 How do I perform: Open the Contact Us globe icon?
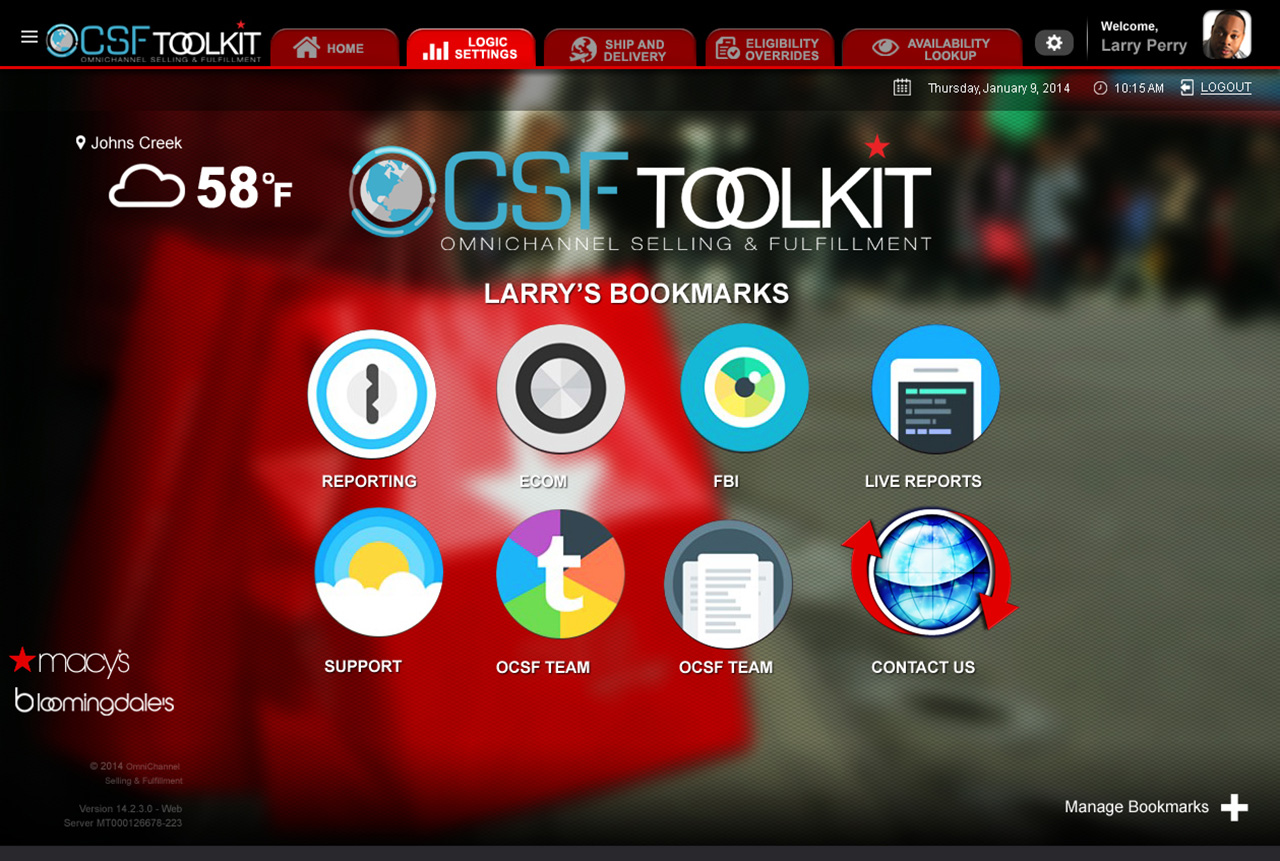[x=930, y=572]
